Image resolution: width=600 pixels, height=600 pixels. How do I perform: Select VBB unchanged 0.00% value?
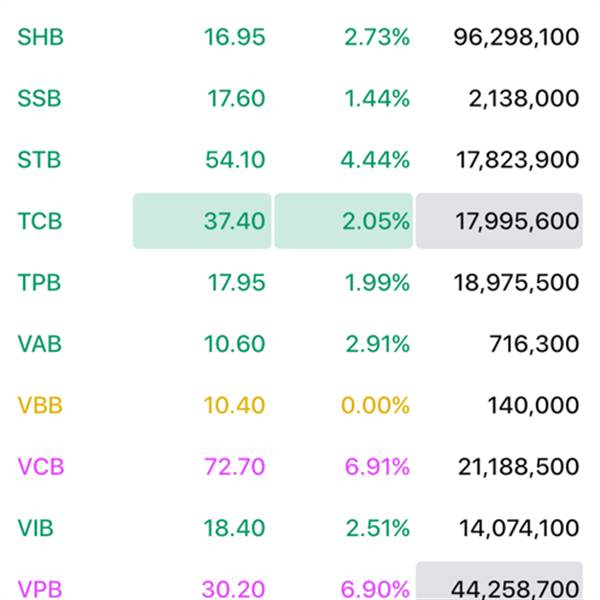376,405
